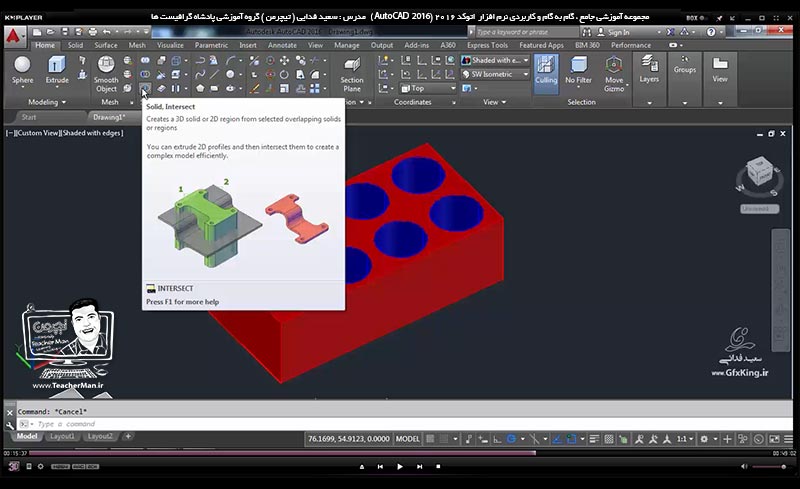Open the Express Tools ribbon tab
Screen dimensions: 800x489
pyautogui.click(x=487, y=45)
